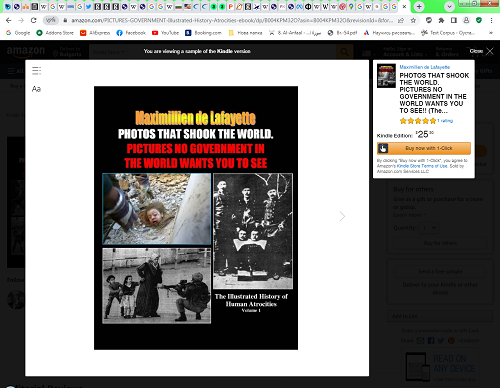The image size is (500, 388).
Task: Show more bookmarks overflow chevron
Action: (x=491, y=33)
